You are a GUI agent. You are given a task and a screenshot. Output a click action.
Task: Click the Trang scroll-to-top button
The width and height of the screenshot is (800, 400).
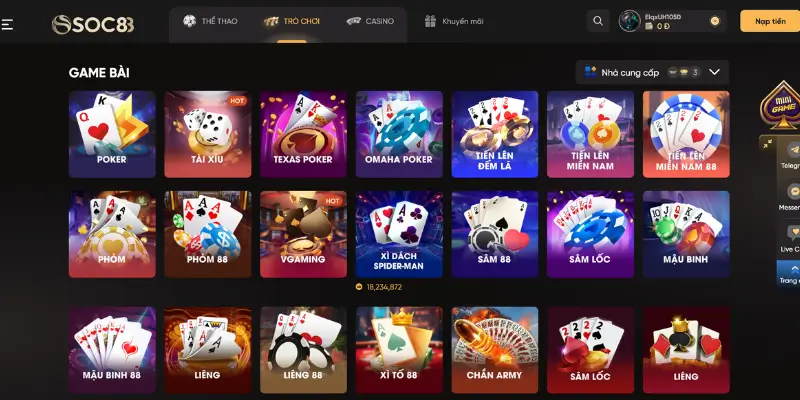pyautogui.click(x=789, y=273)
